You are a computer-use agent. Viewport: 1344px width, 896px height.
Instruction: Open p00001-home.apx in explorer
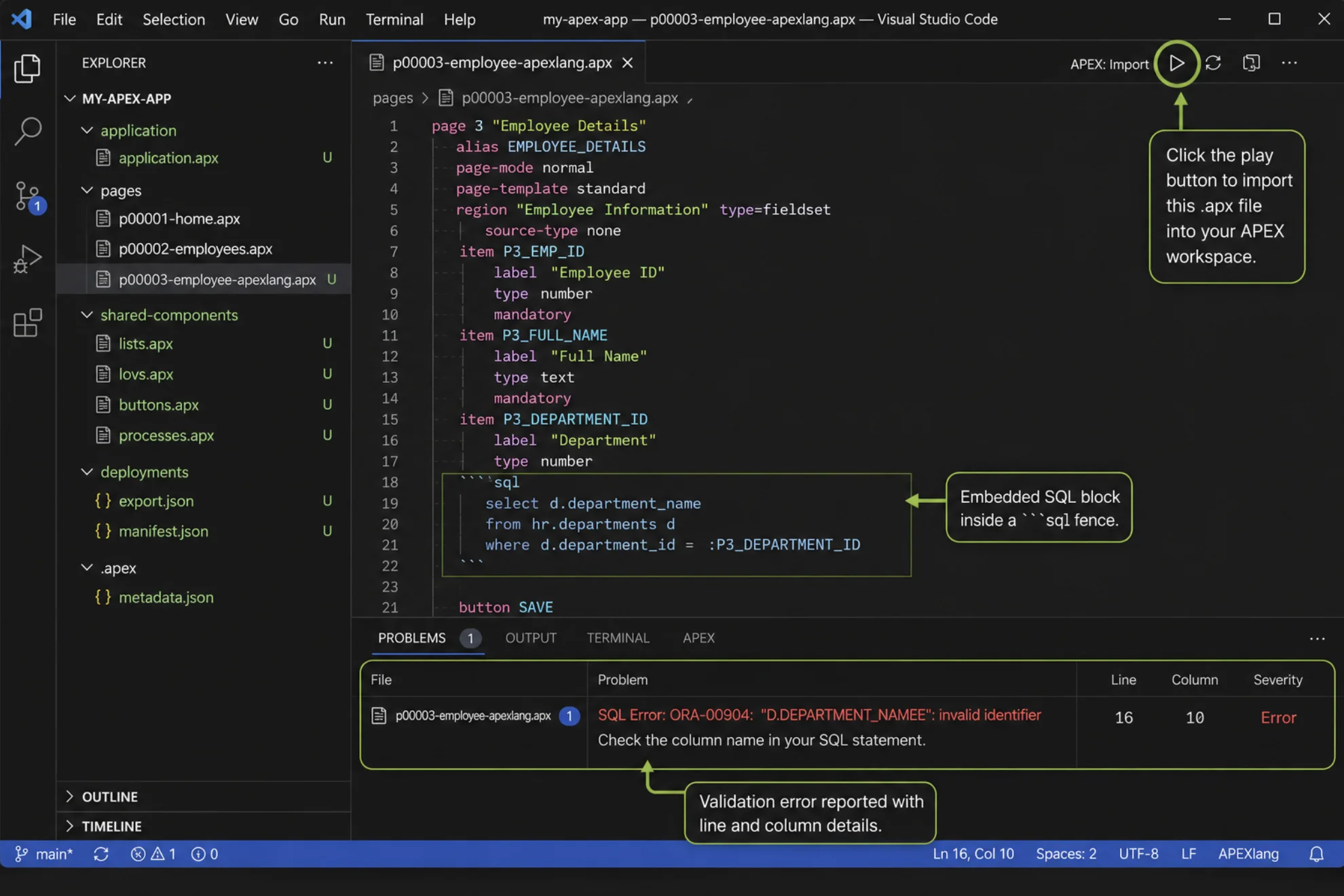pos(179,219)
